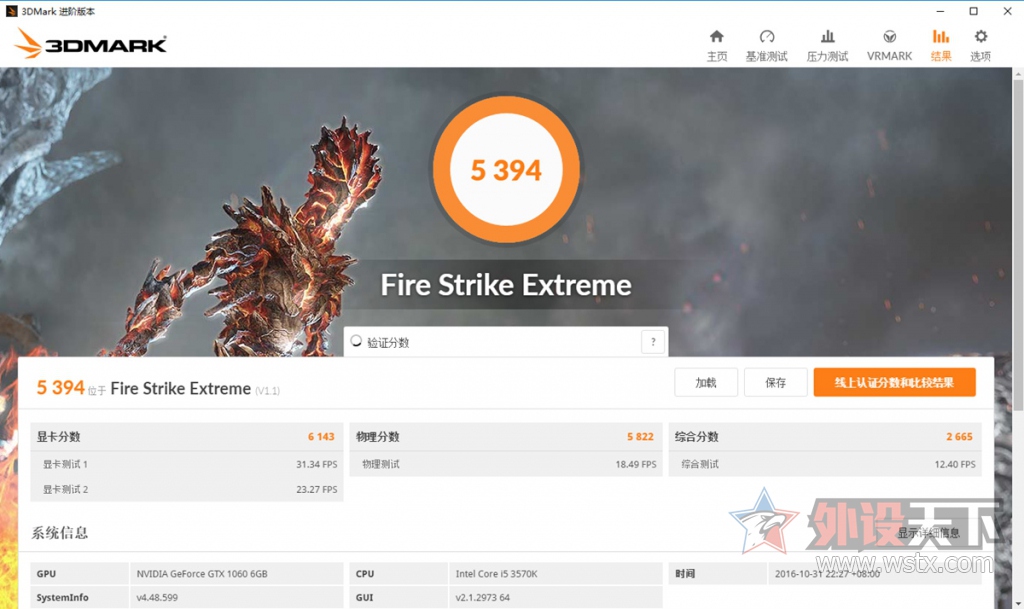Click the 系统信息 section heading

click(x=59, y=533)
